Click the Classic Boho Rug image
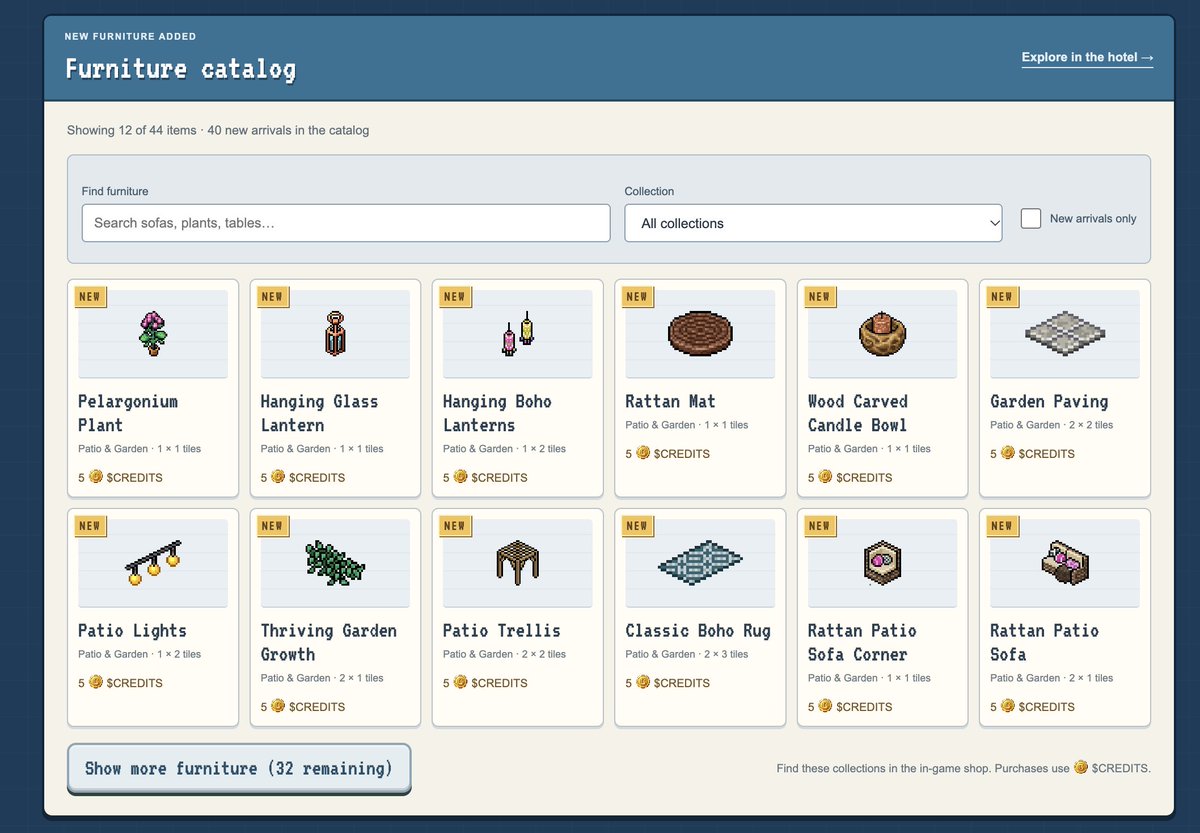1200x833 pixels. pyautogui.click(x=700, y=562)
